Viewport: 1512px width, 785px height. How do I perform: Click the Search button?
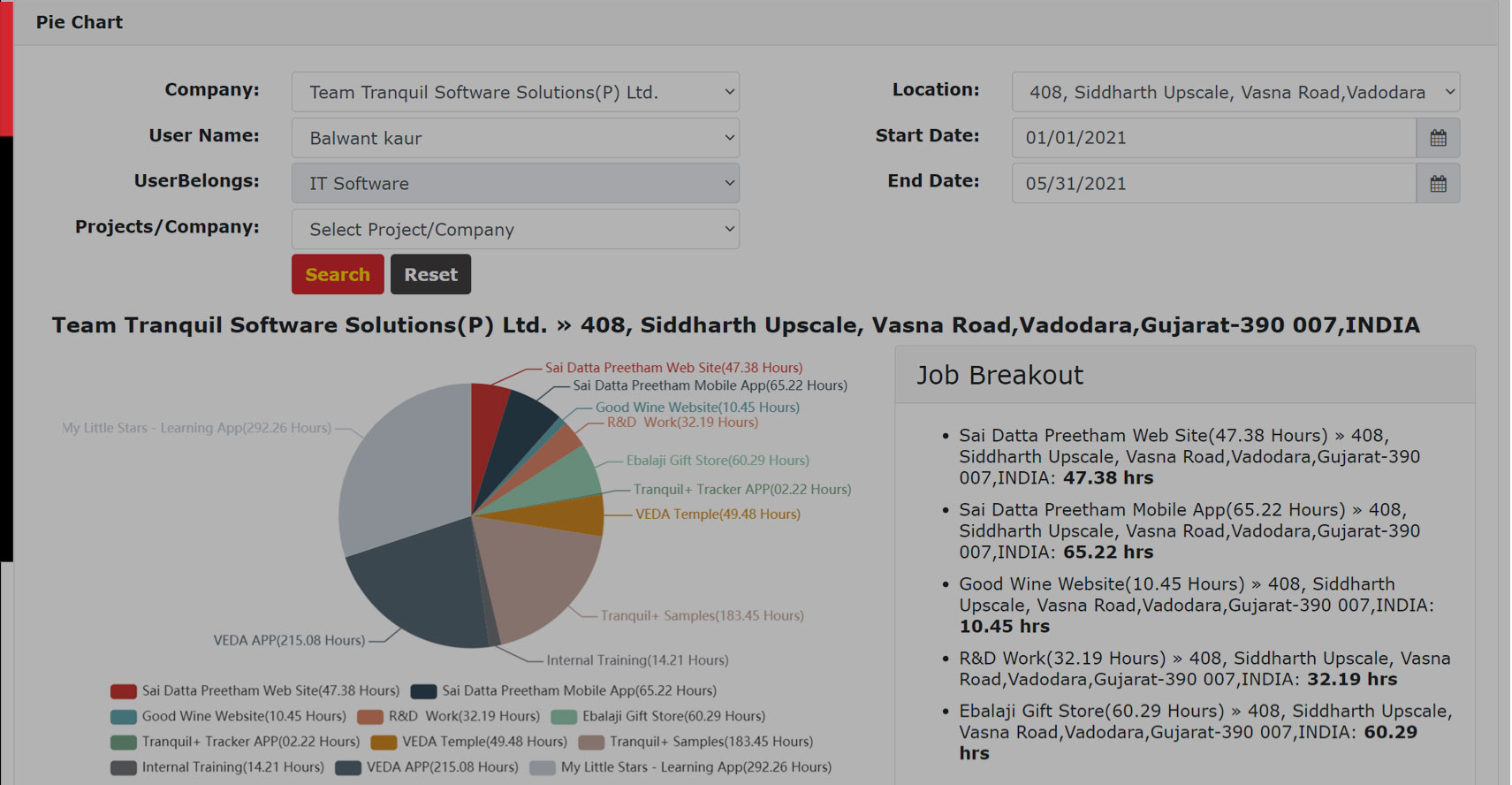(338, 275)
